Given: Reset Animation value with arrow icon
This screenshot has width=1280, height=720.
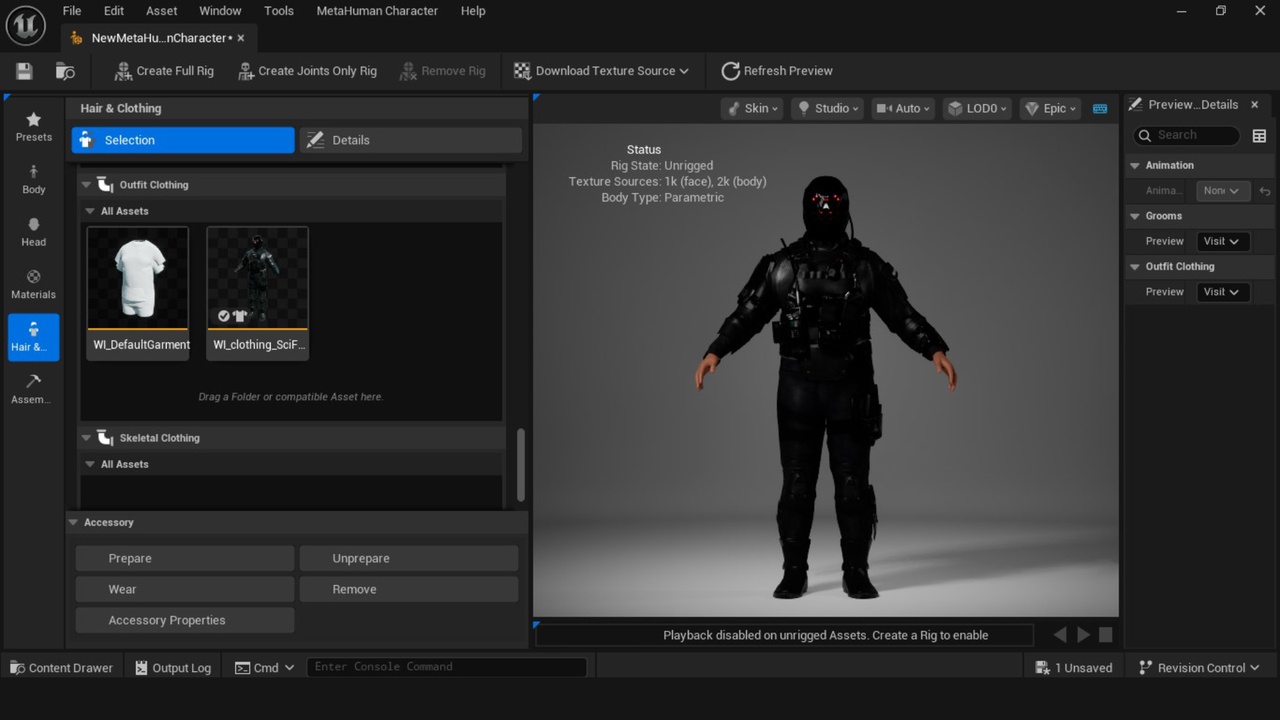Looking at the screenshot, I should point(1264,191).
